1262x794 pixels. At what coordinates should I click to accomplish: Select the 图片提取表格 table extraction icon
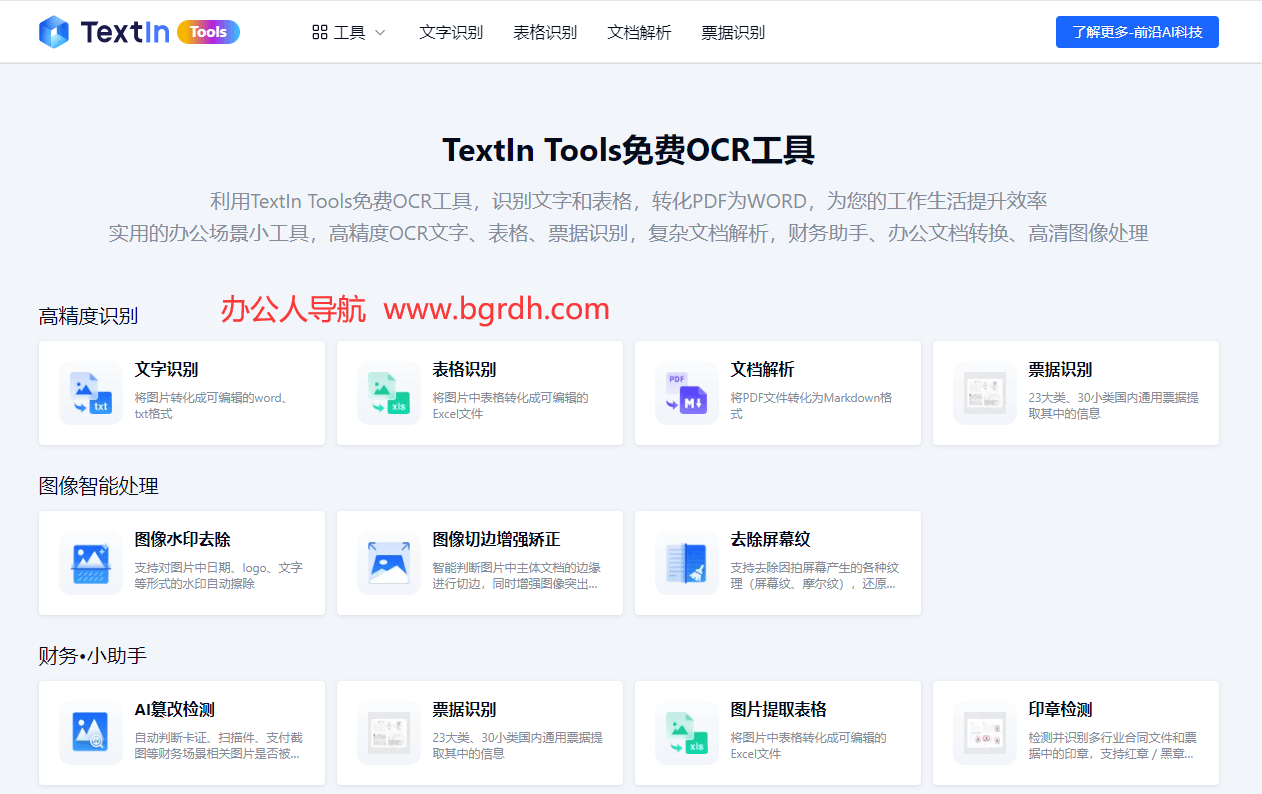pos(686,733)
